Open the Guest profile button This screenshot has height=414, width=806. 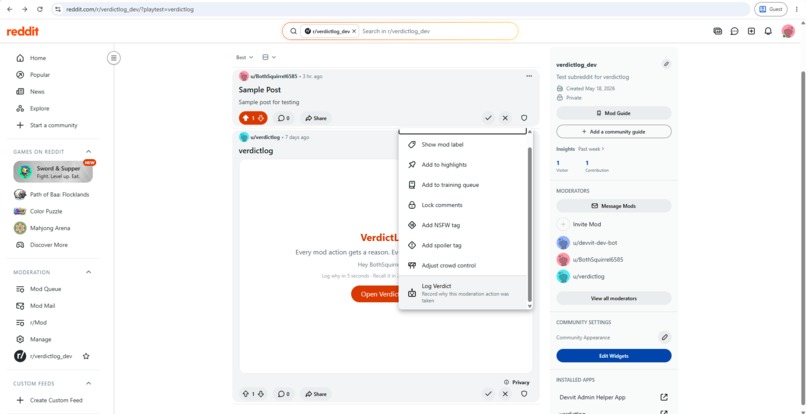click(x=771, y=9)
